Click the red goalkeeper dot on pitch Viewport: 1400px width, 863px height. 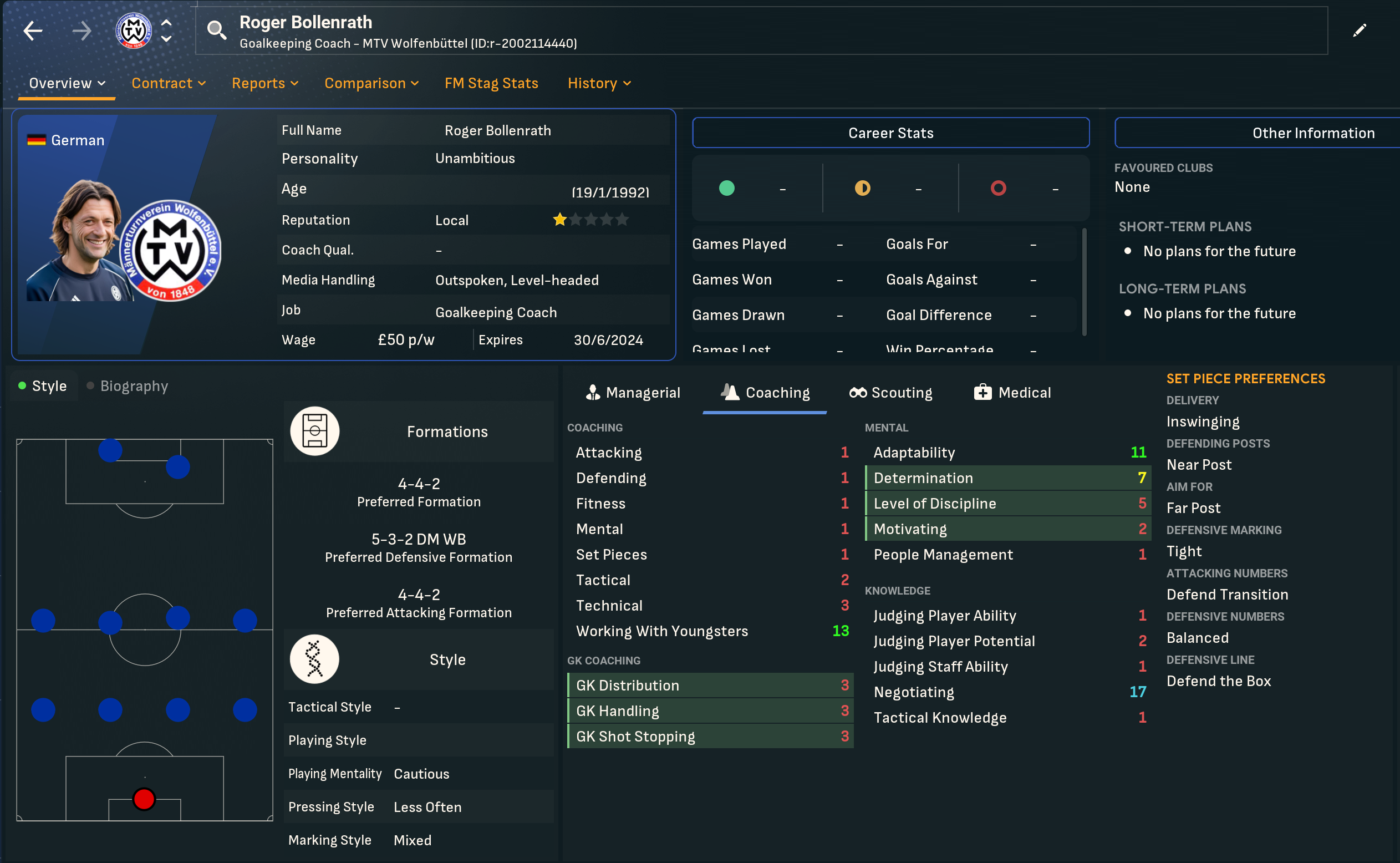(x=144, y=799)
